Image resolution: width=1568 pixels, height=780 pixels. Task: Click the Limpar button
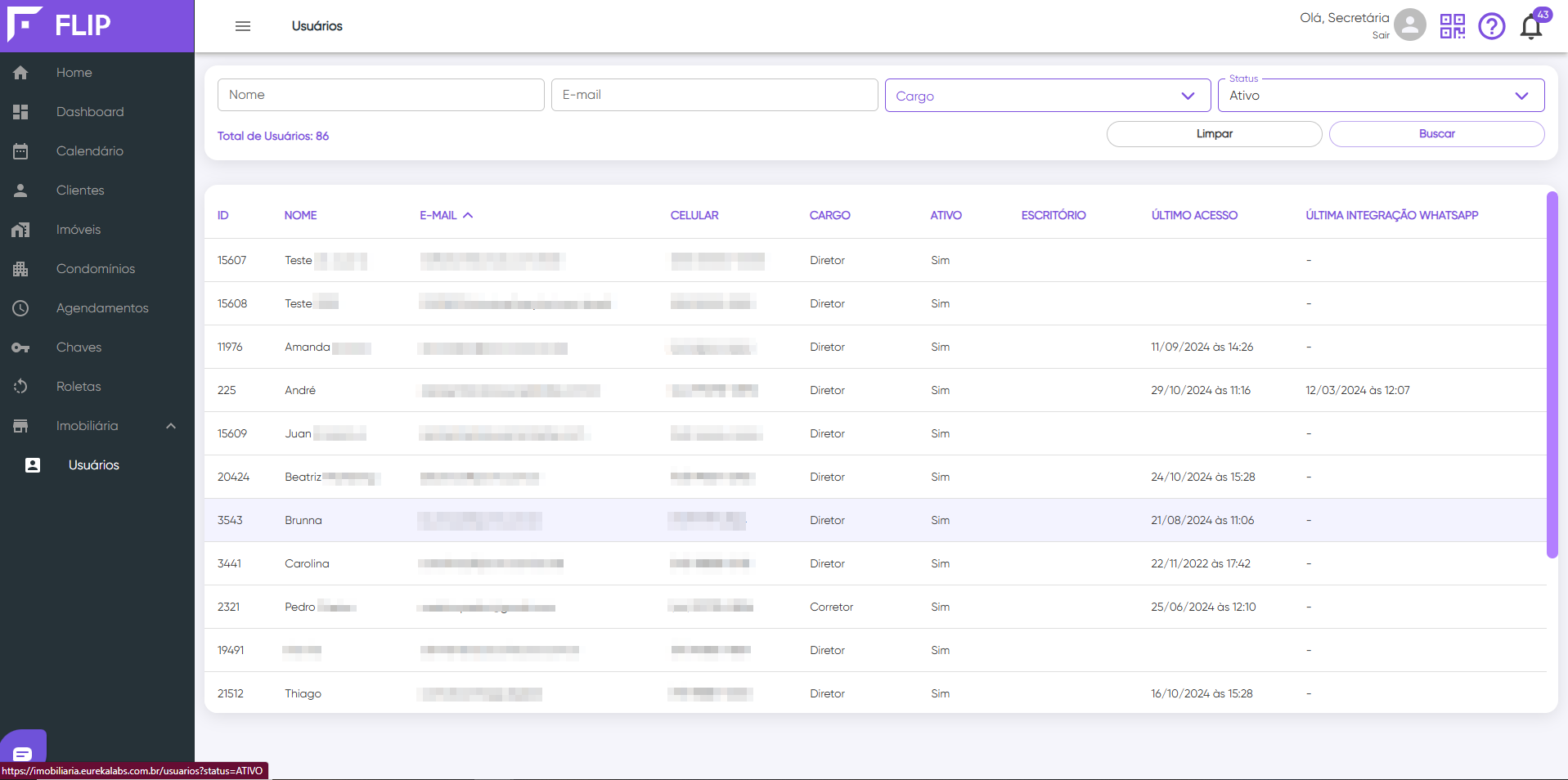[x=1215, y=134]
